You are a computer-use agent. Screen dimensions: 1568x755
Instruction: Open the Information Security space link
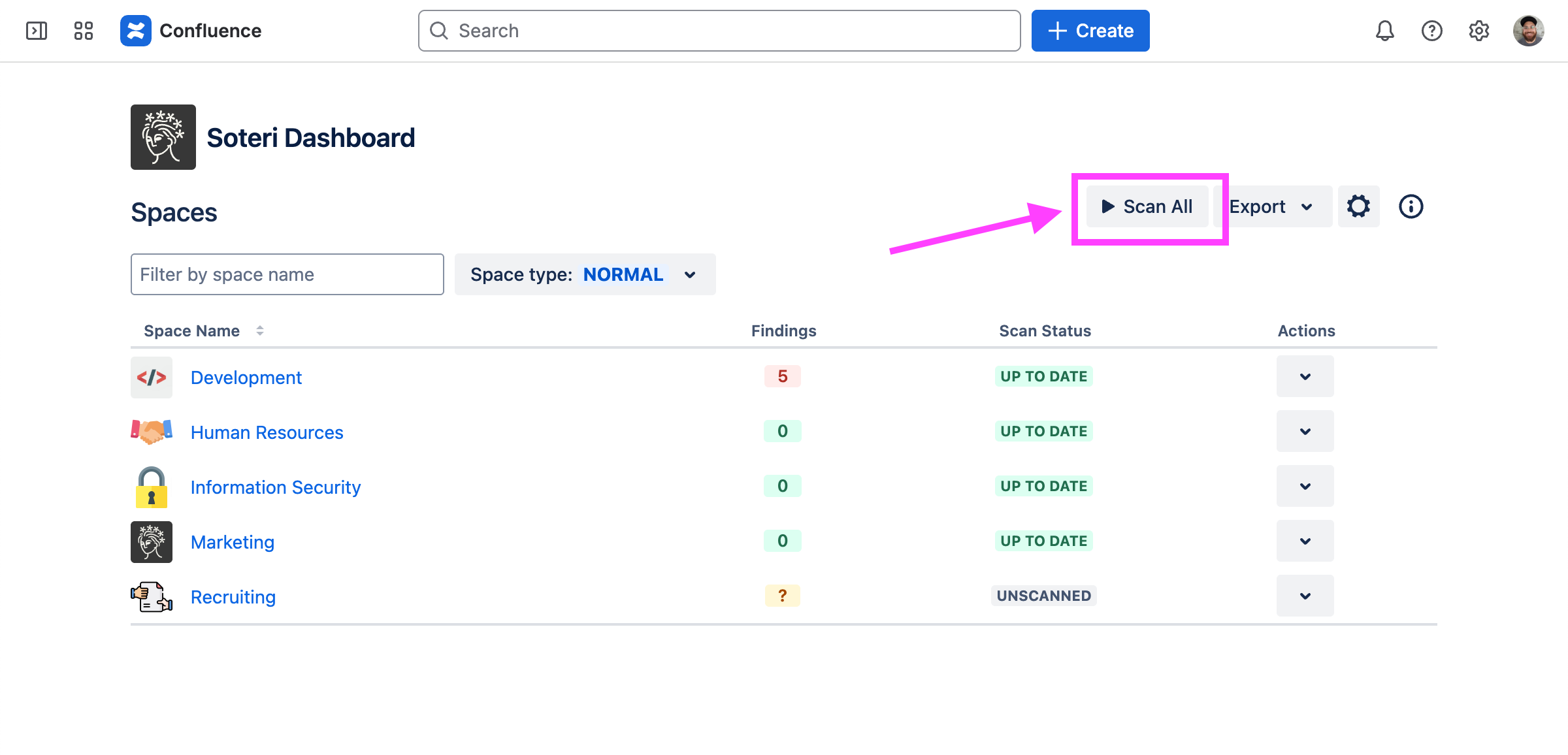click(275, 487)
